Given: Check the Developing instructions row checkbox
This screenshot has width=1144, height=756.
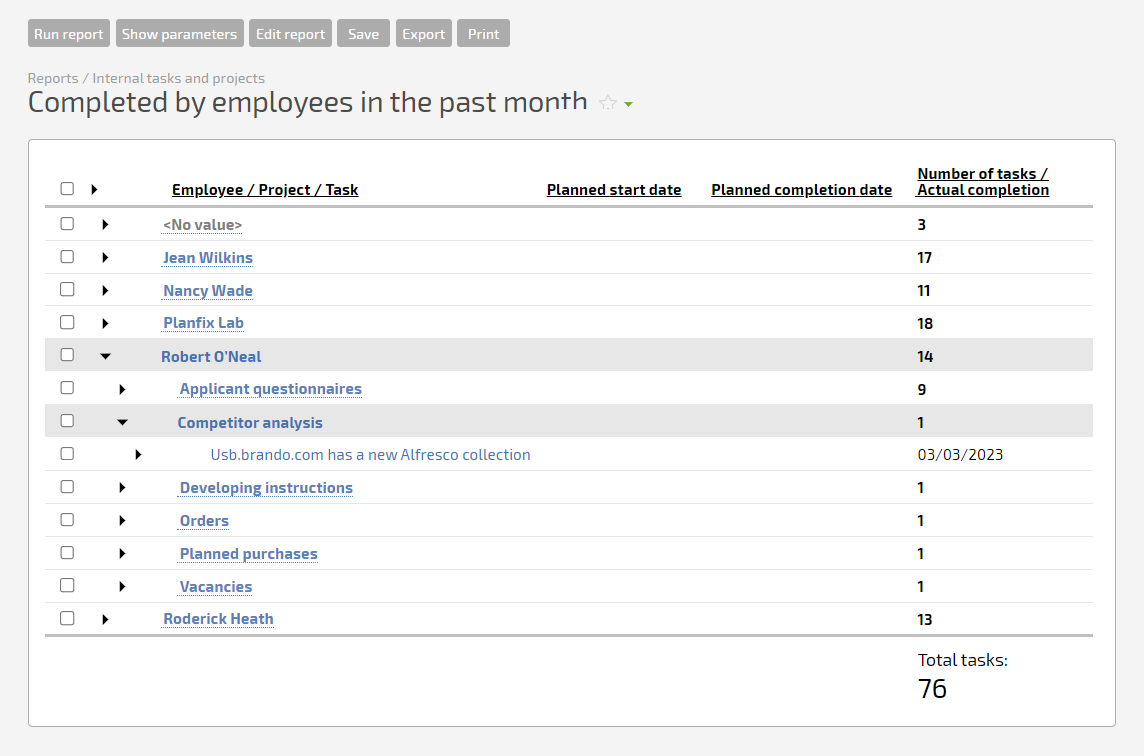Looking at the screenshot, I should pos(67,487).
